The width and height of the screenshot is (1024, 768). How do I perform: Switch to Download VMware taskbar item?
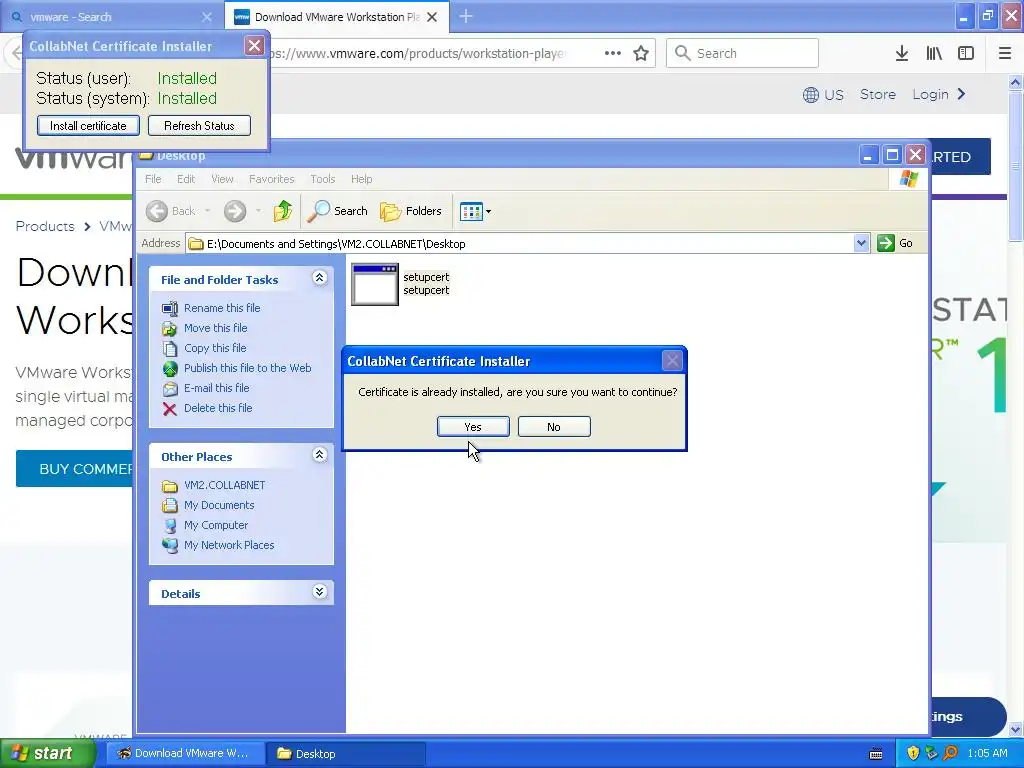[185, 753]
